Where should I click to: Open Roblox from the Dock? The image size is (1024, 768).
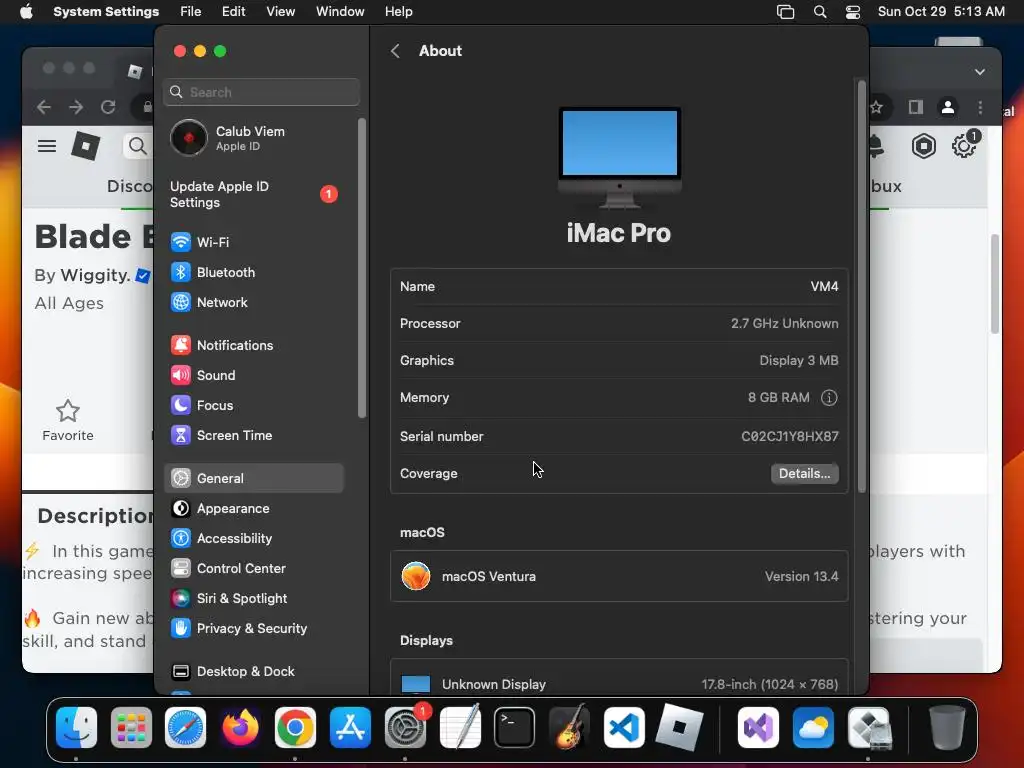pyautogui.click(x=679, y=727)
